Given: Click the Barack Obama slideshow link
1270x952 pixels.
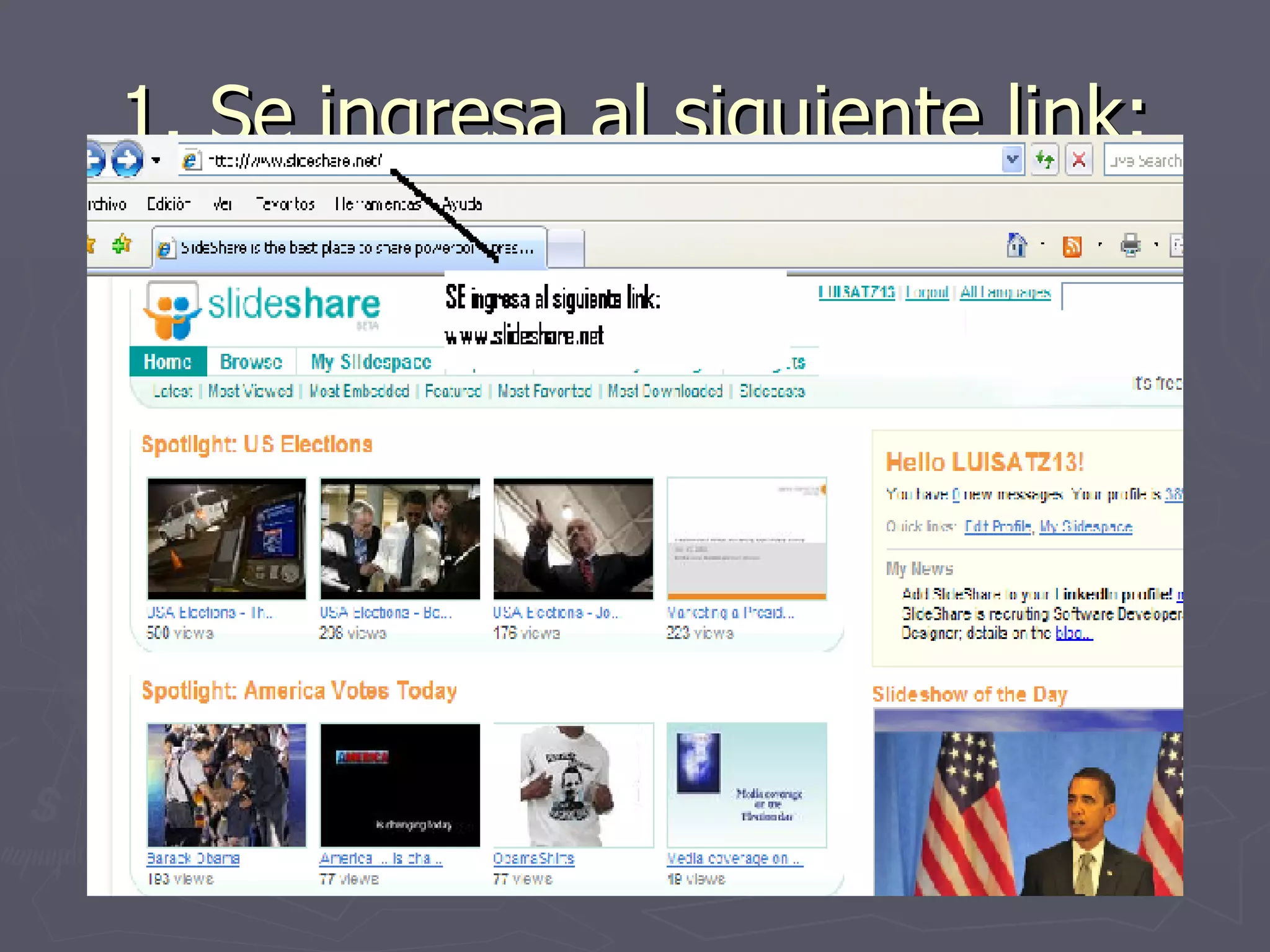Looking at the screenshot, I should tap(193, 858).
